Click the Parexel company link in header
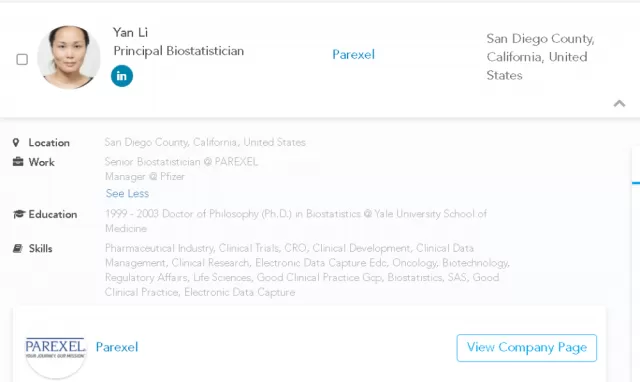640x382 pixels. coord(353,55)
